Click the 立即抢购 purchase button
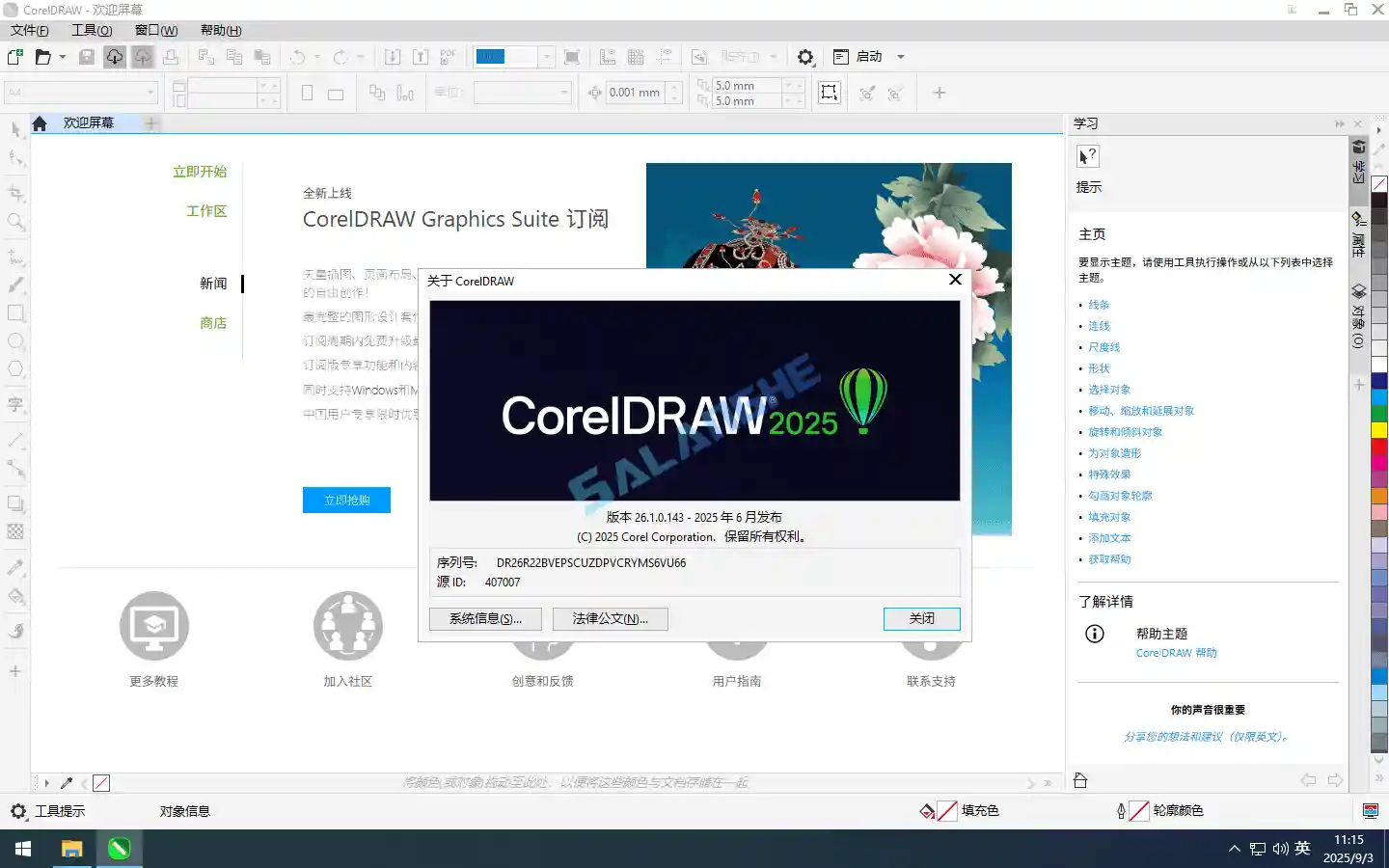This screenshot has height=868, width=1389. click(x=346, y=500)
